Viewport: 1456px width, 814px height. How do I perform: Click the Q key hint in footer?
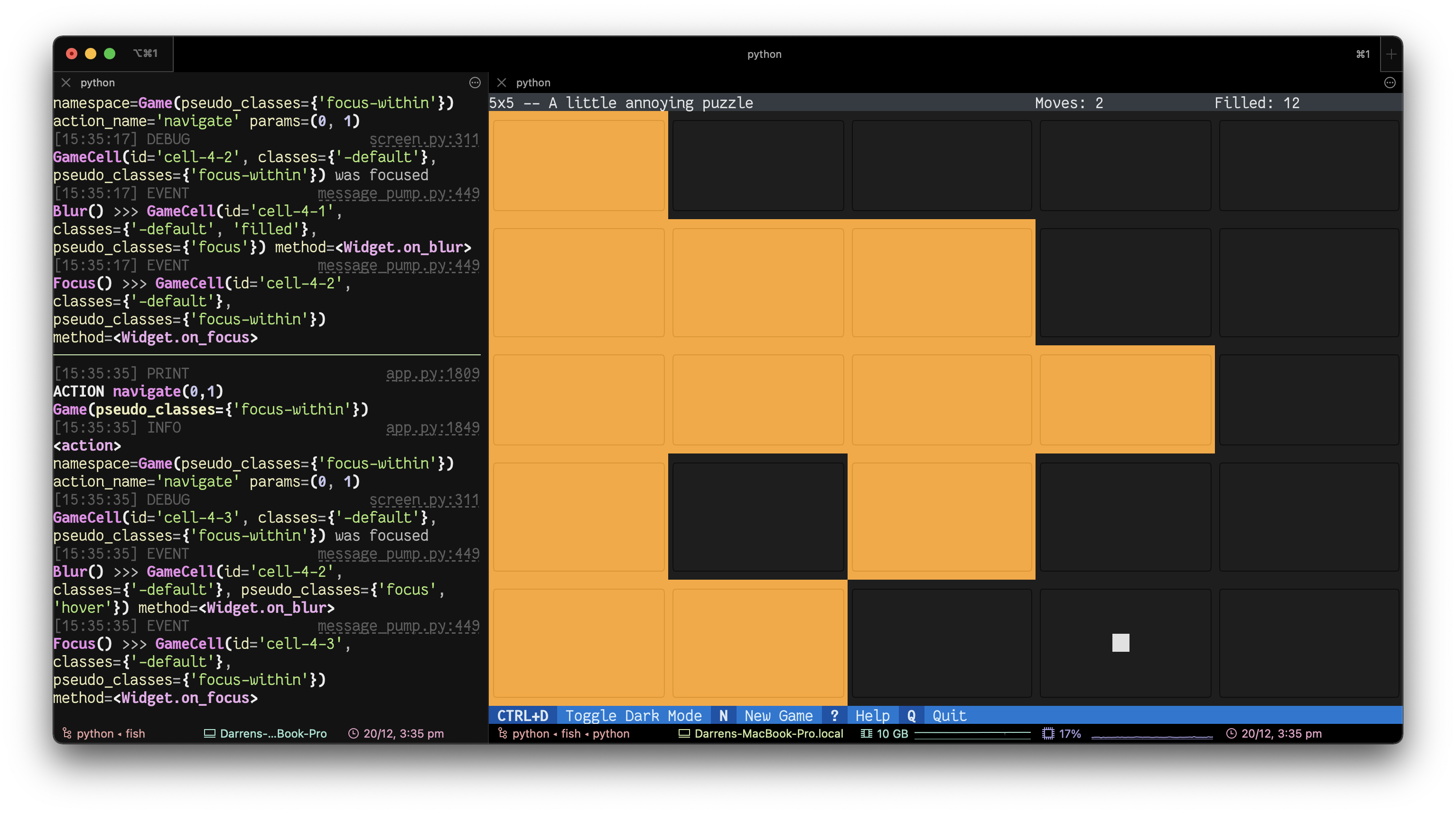pyautogui.click(x=911, y=715)
